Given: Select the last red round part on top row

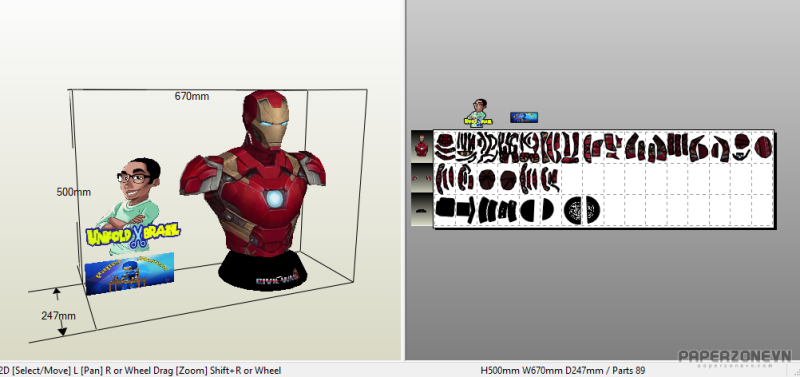Looking at the screenshot, I should coord(763,146).
